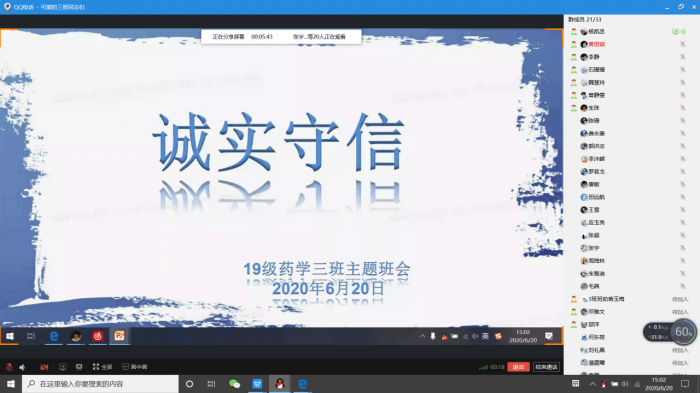Open the blue W app on taskbar
Viewport: 700px width, 393px height.
pos(257,384)
